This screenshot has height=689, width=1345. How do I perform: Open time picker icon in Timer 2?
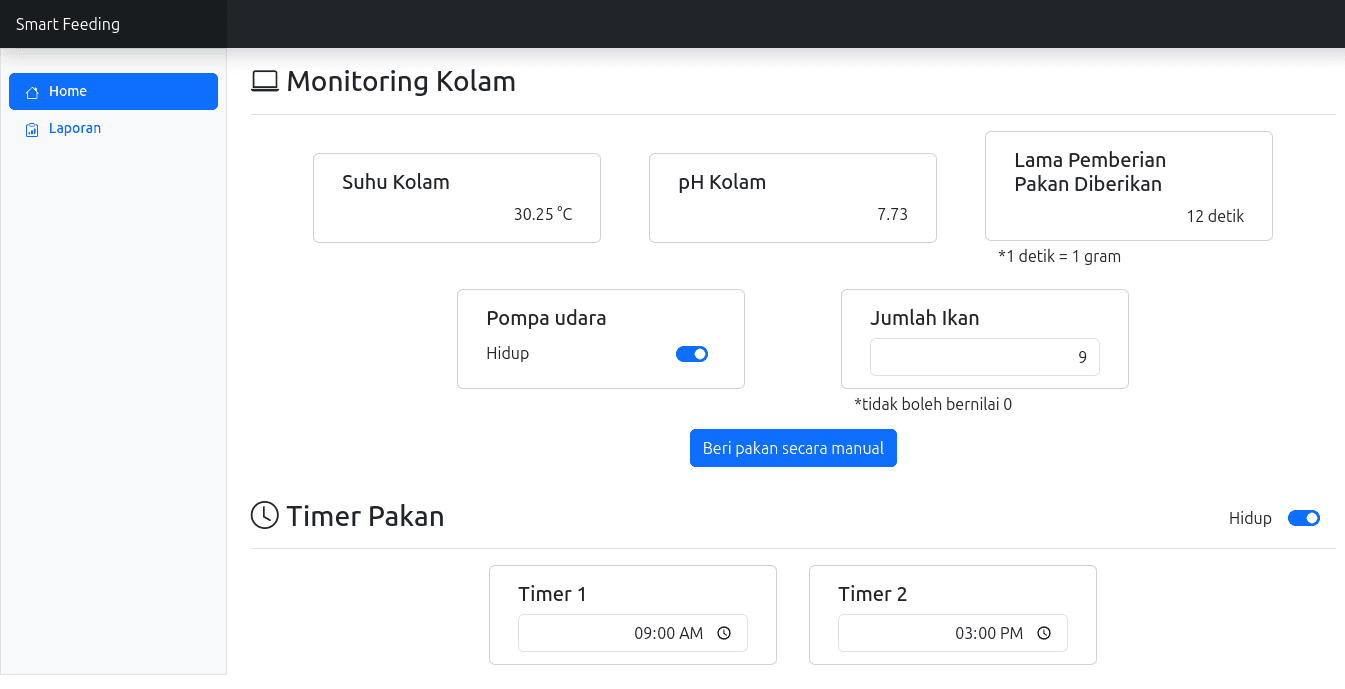click(1044, 633)
